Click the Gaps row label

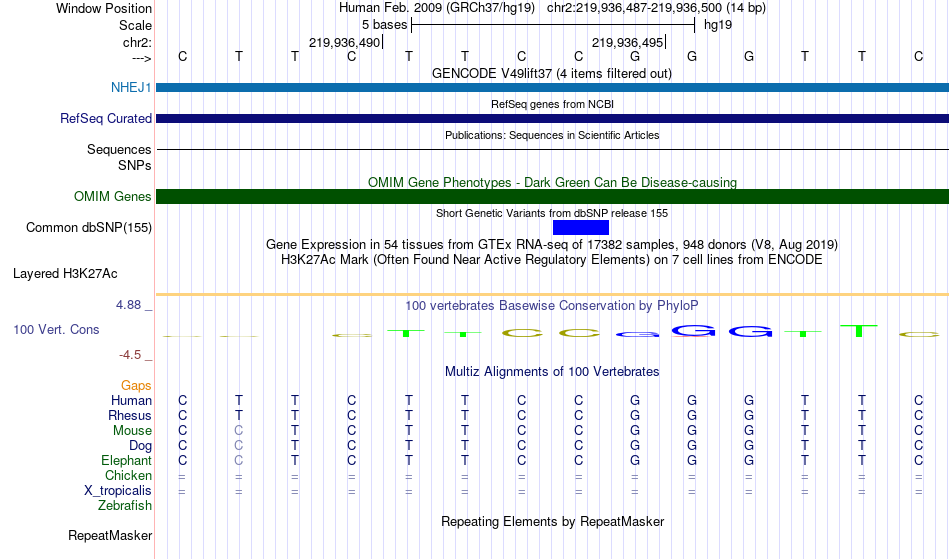point(136,386)
